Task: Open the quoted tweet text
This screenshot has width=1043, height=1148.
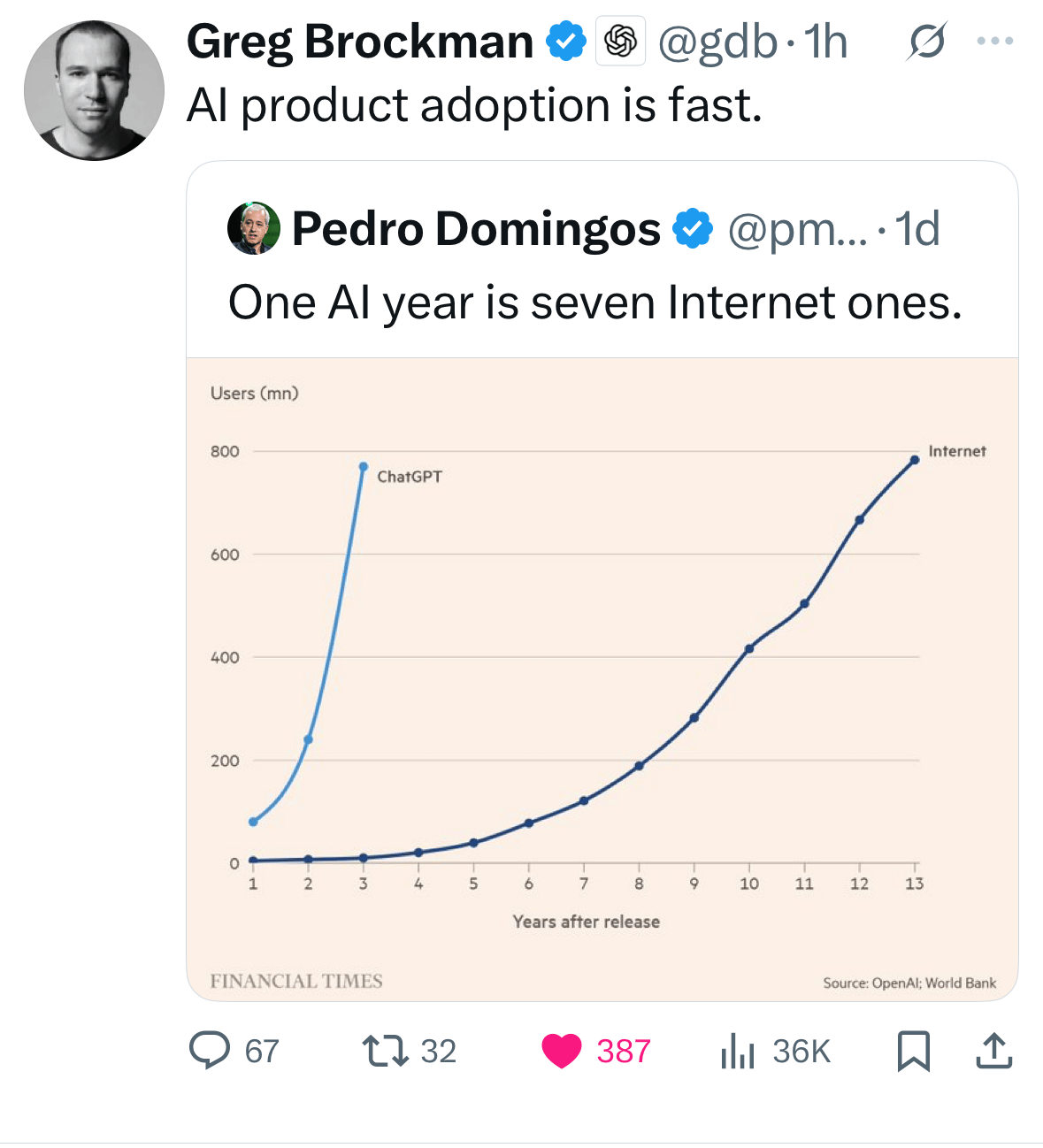Action: pos(594,302)
